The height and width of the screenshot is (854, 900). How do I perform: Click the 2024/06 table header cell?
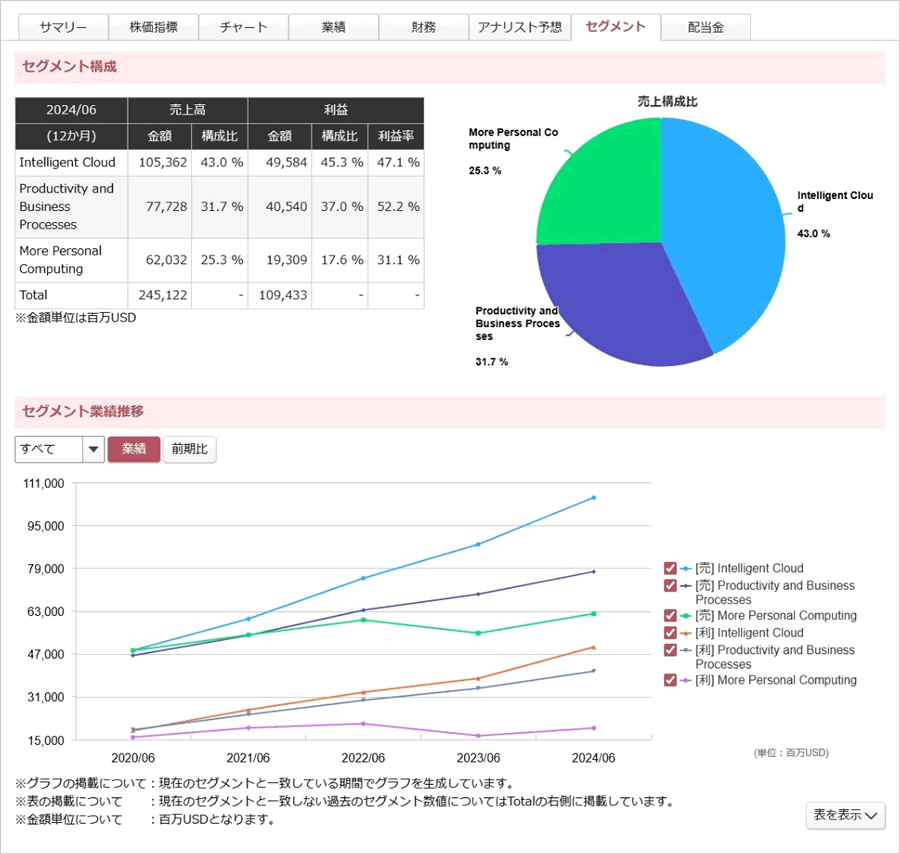pos(71,110)
